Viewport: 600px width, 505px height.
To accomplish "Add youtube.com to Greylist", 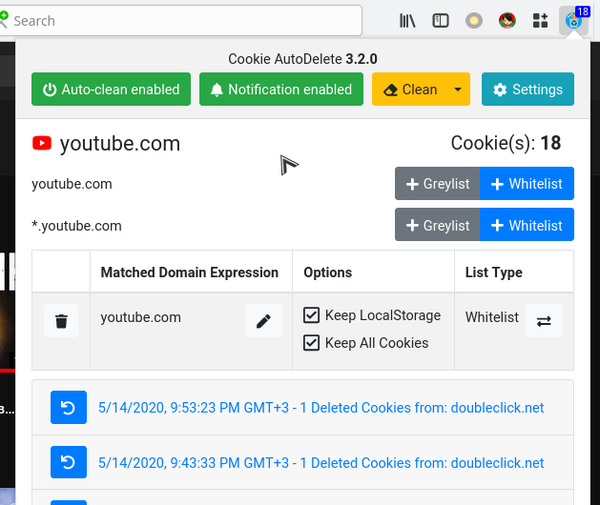I will [437, 184].
